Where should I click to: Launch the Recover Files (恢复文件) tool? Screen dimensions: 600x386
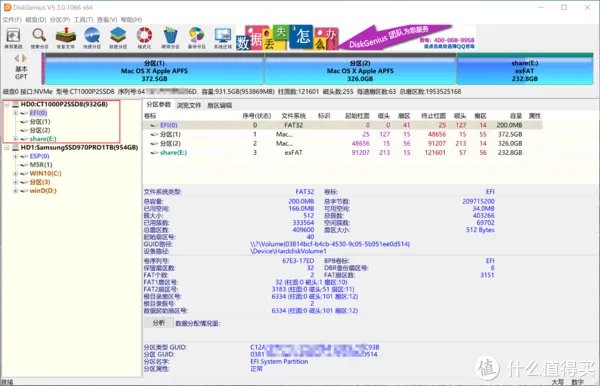coord(66,38)
